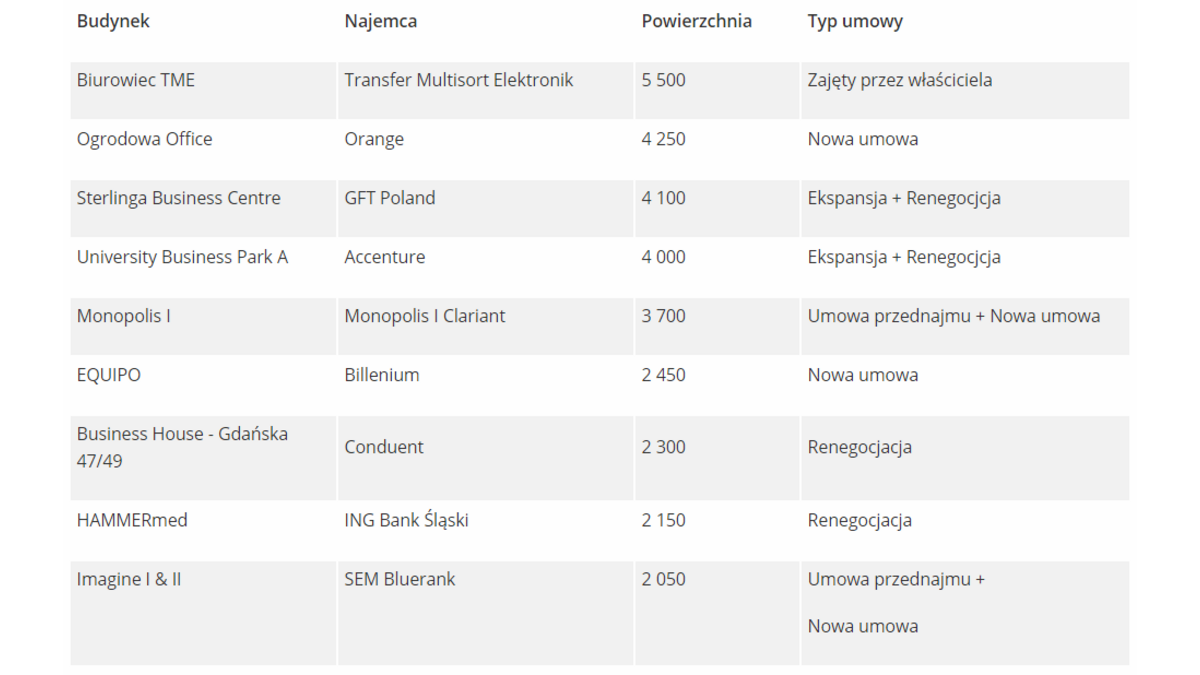Click the GFT Poland tenant cell
Image resolution: width=1200 pixels, height=675 pixels.
pyautogui.click(x=390, y=198)
